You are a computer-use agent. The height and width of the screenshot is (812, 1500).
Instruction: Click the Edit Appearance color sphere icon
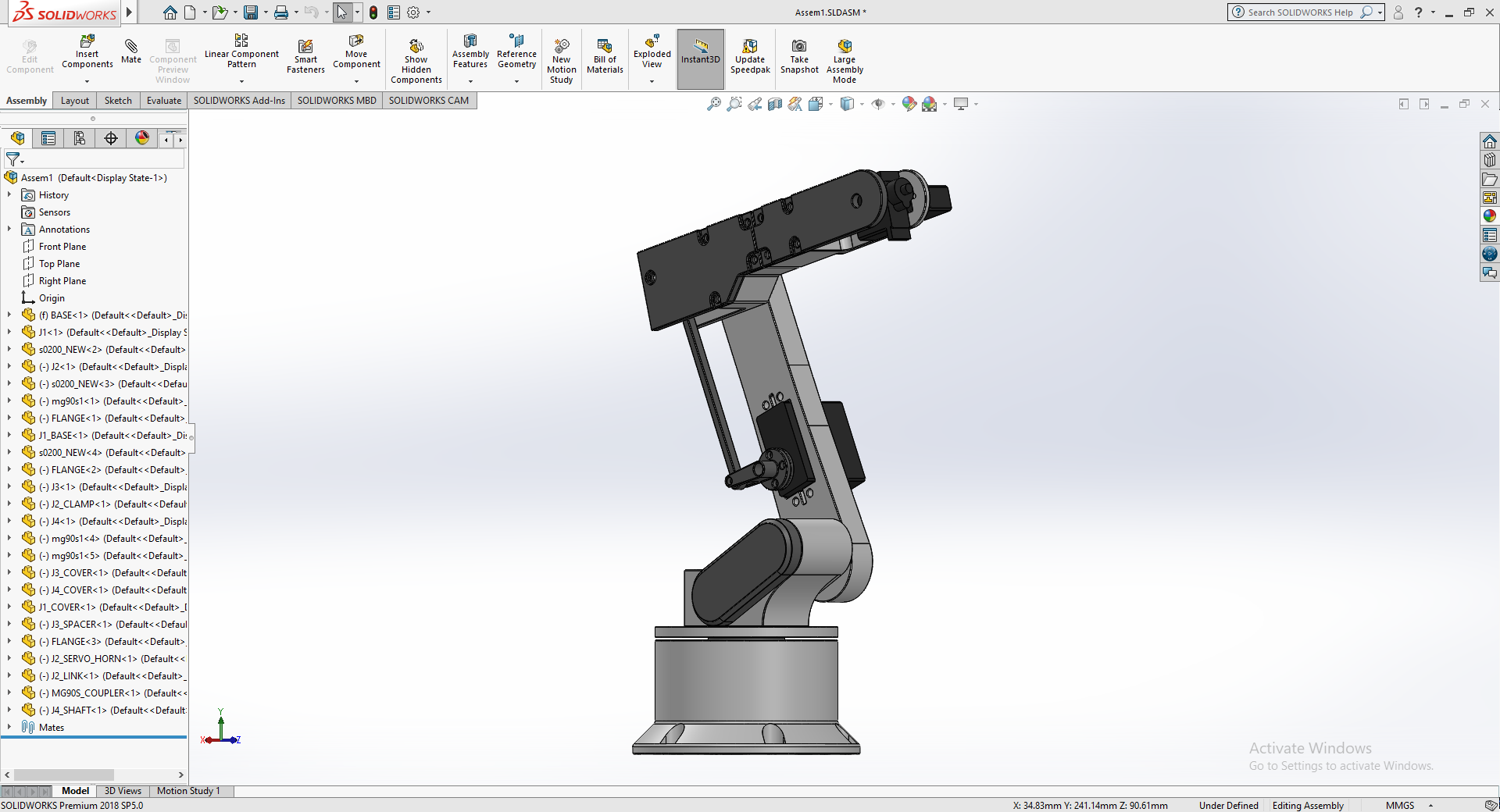(909, 104)
